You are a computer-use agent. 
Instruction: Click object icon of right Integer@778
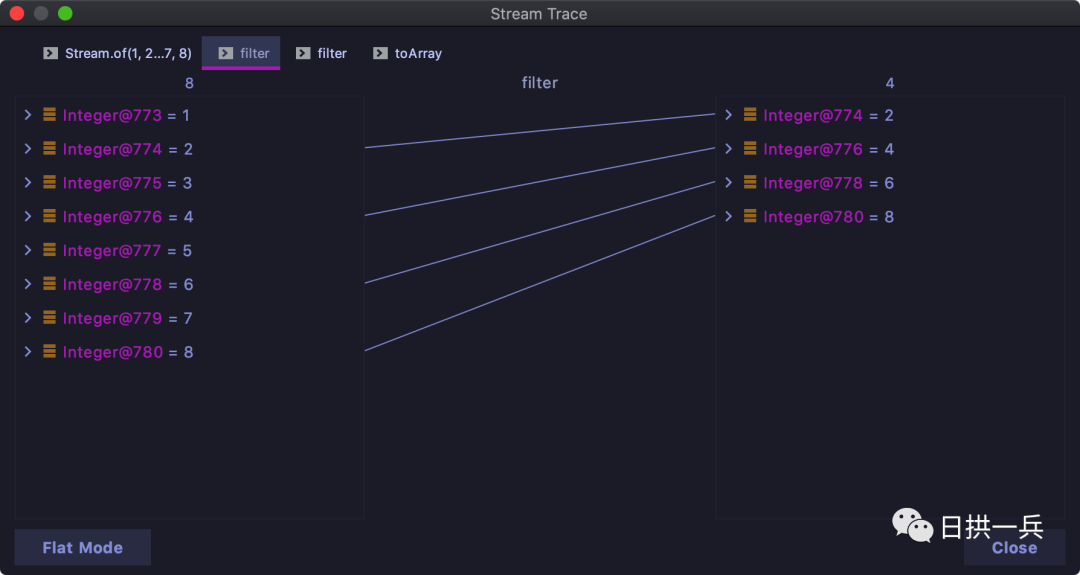coord(750,182)
